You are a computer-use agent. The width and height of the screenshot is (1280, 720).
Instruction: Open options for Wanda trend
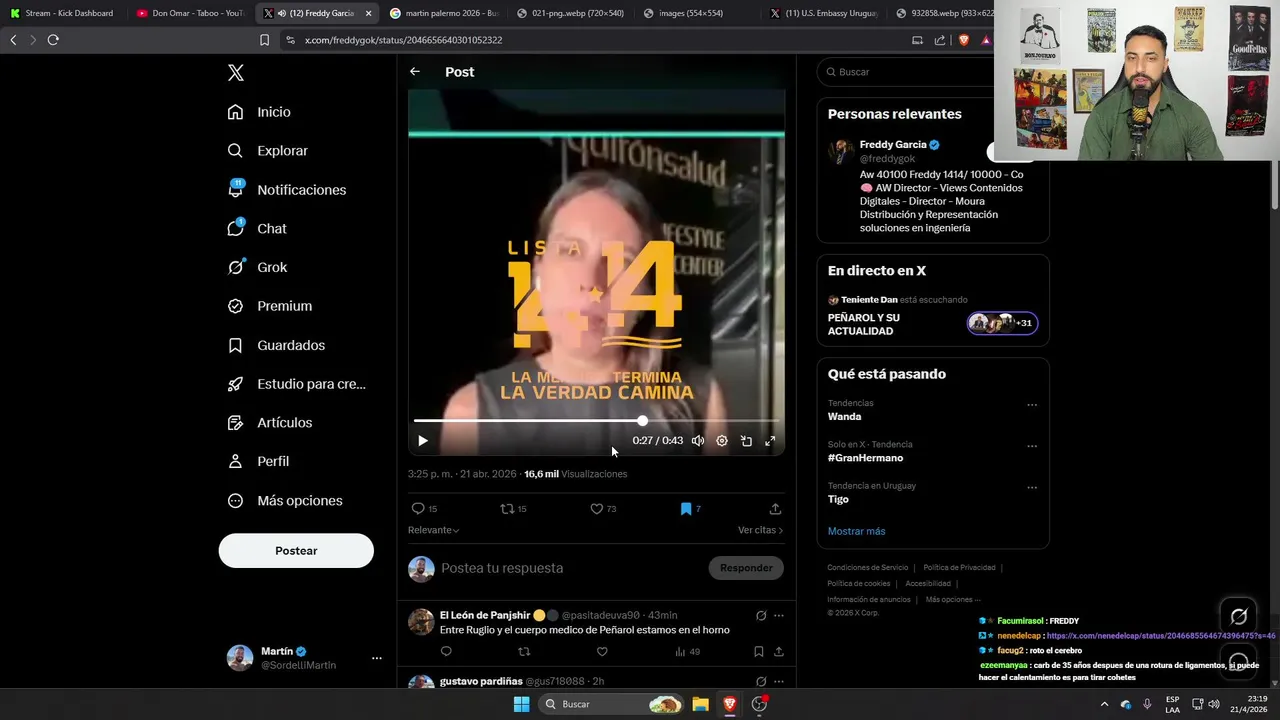click(x=1032, y=405)
